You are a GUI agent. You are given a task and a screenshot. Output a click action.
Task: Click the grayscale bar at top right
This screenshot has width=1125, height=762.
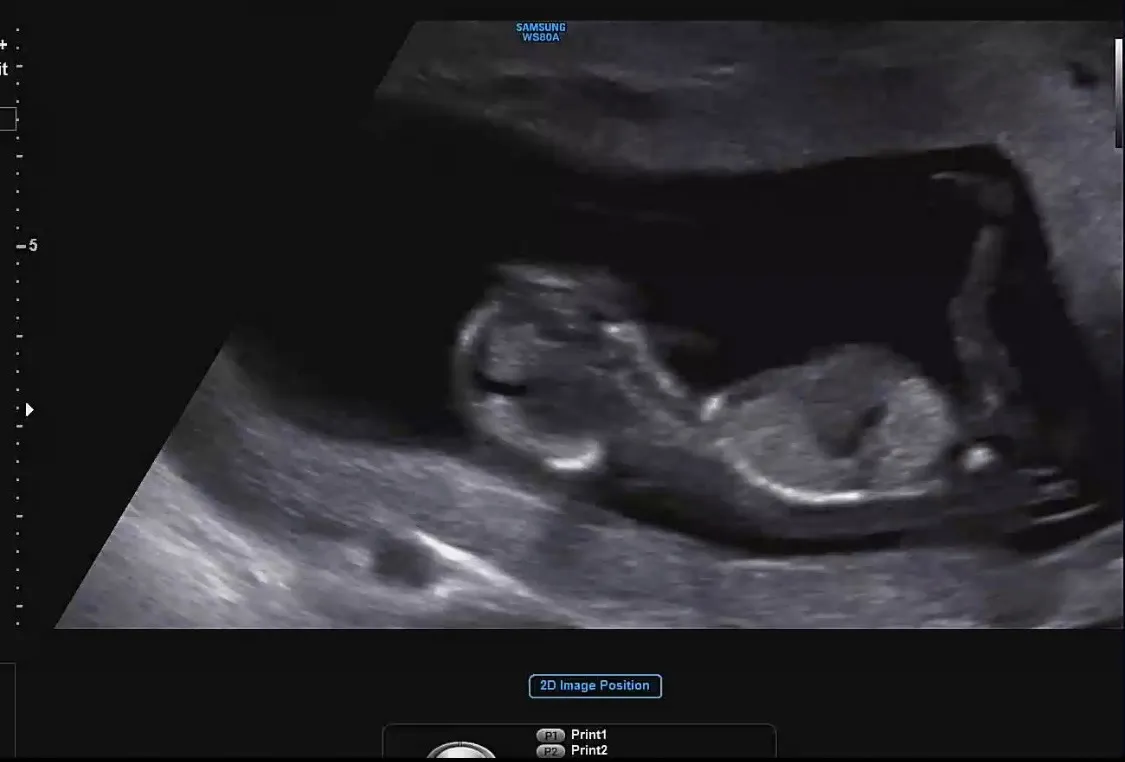tap(1119, 93)
